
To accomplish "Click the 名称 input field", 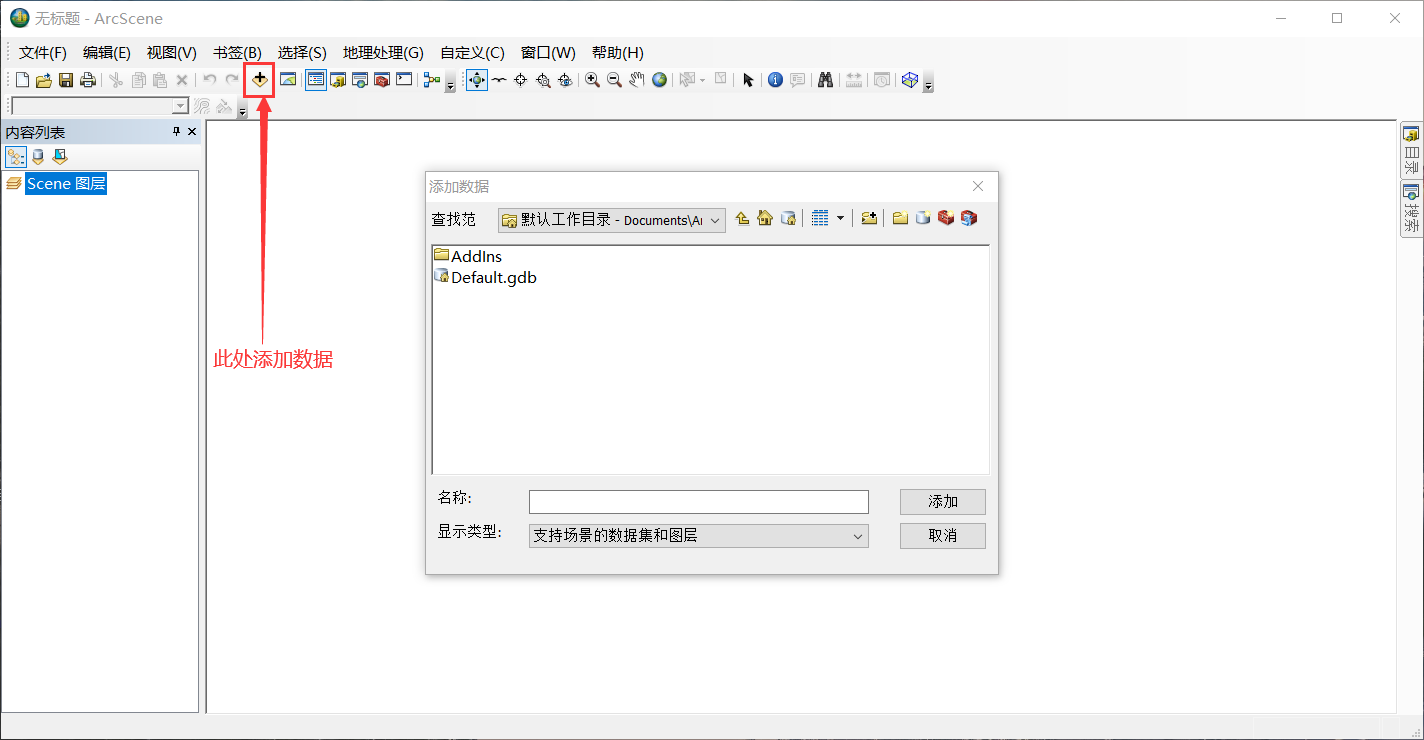I will [x=699, y=502].
